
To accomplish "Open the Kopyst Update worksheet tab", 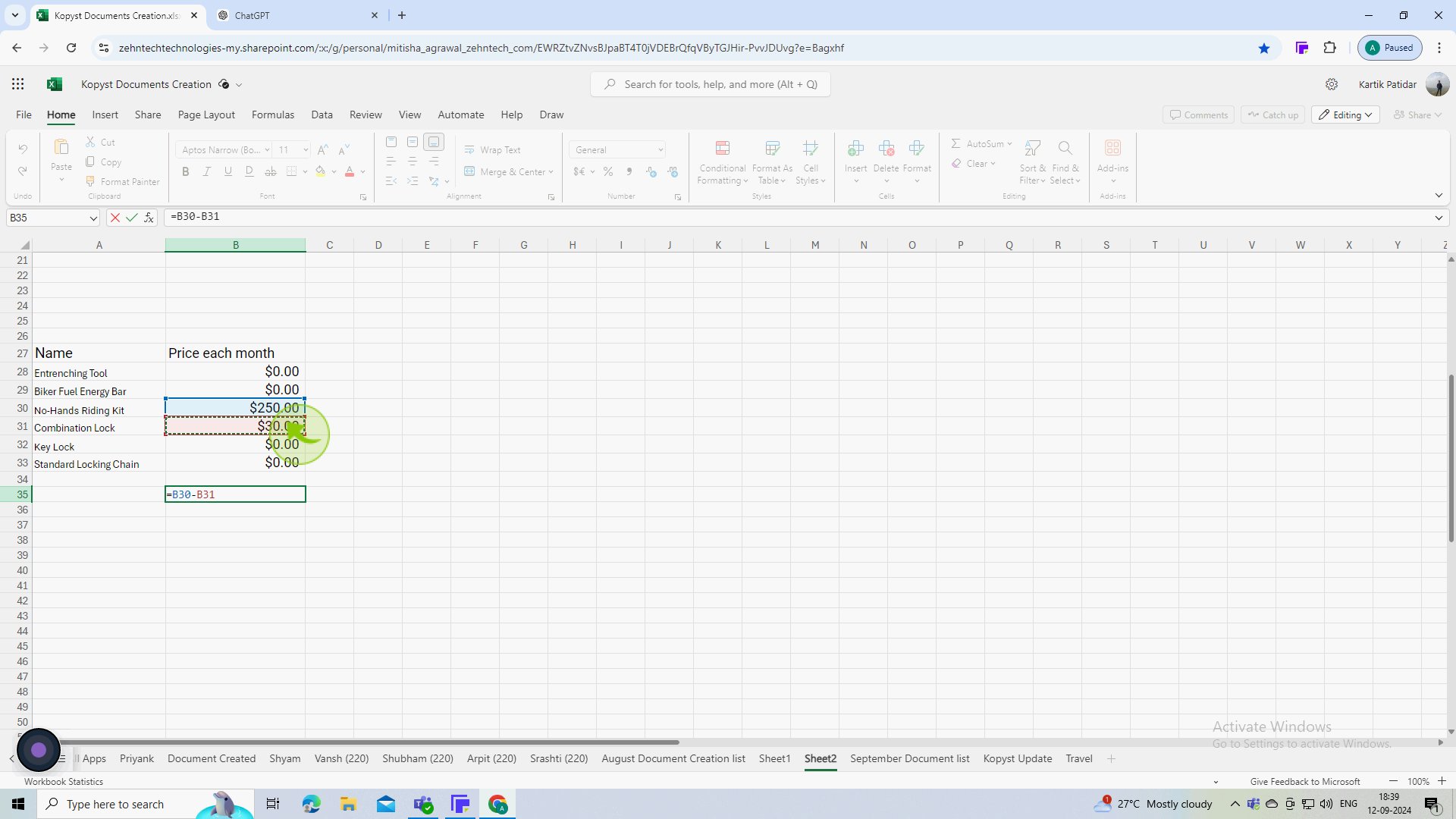I will [x=1017, y=758].
